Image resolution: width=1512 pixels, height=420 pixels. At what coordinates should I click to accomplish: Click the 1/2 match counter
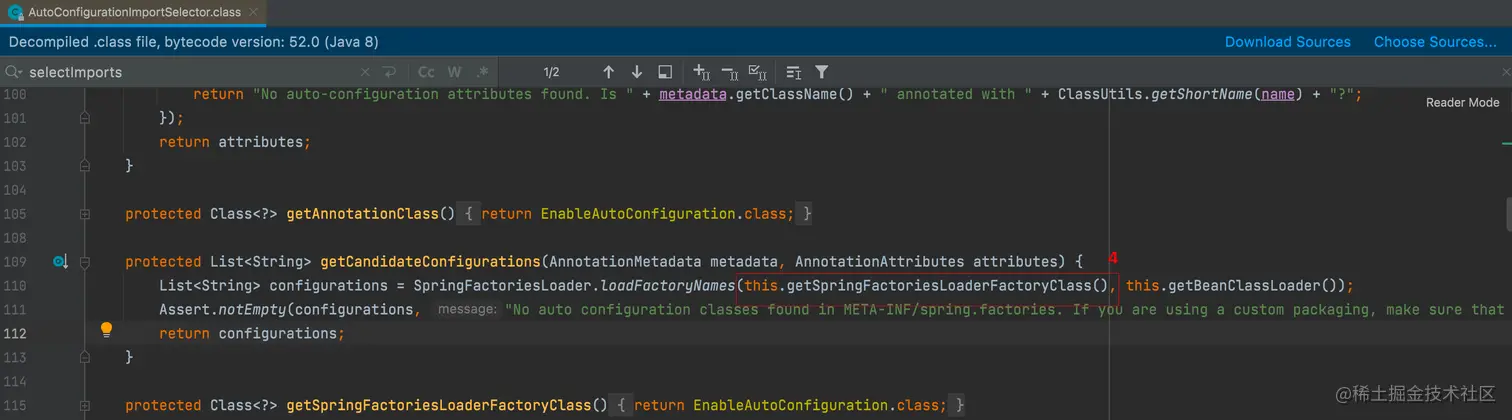pos(551,72)
